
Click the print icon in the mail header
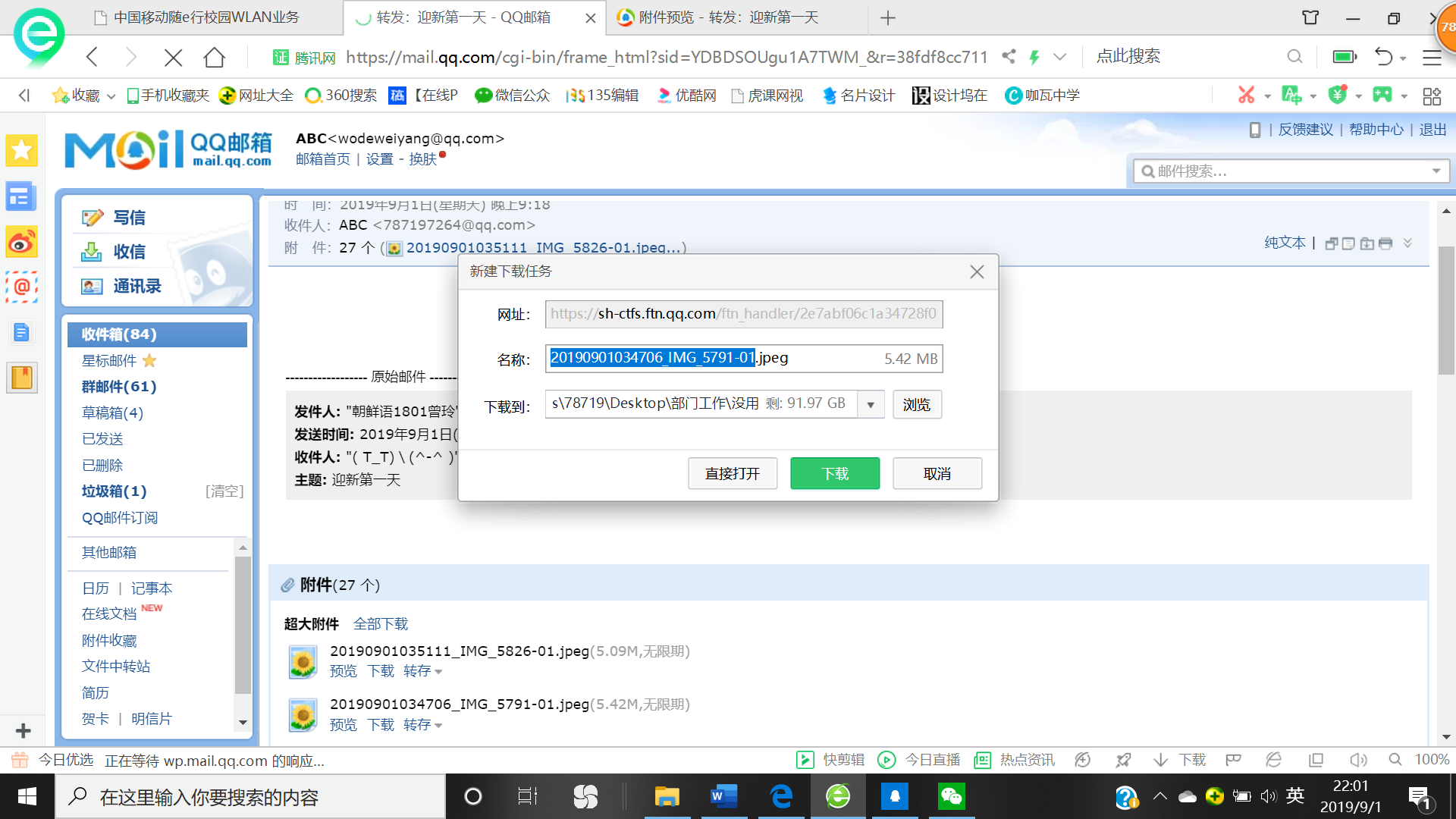click(x=1386, y=243)
